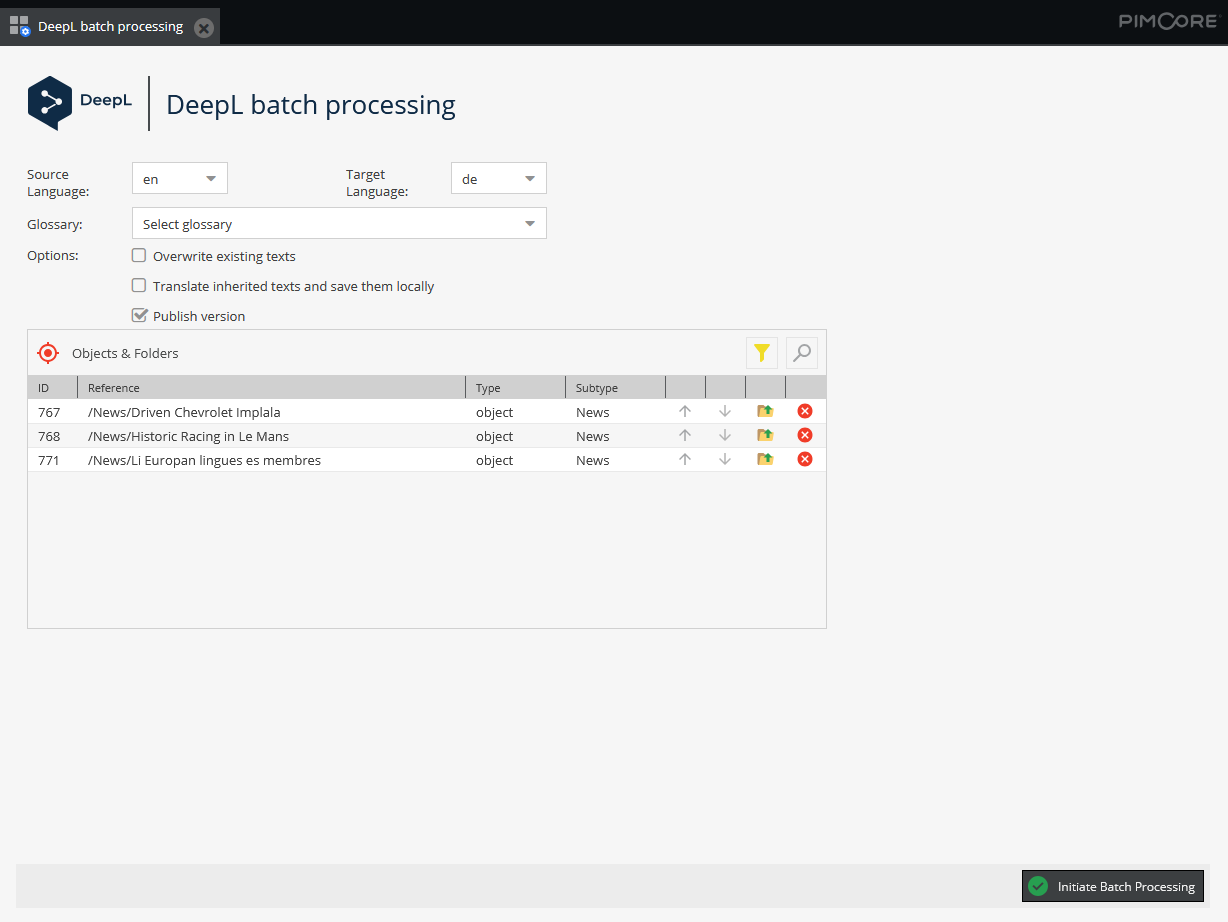Move Historic Racing in Le Mans down

tap(725, 435)
